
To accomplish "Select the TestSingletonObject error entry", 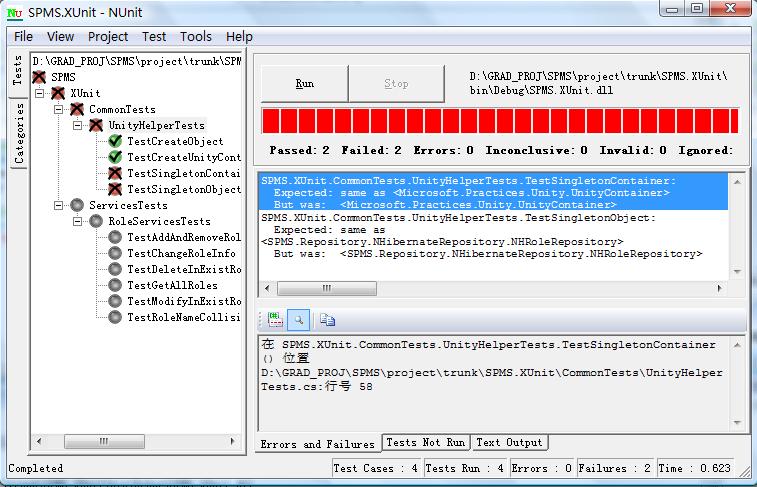I will (x=493, y=236).
